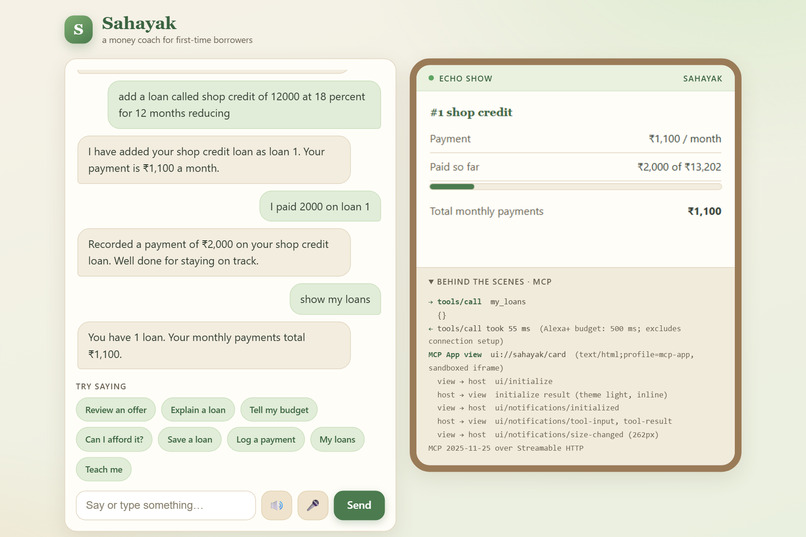Viewport: 806px width, 537px height.
Task: Click the Paid so far progress bar
Action: 575,187
